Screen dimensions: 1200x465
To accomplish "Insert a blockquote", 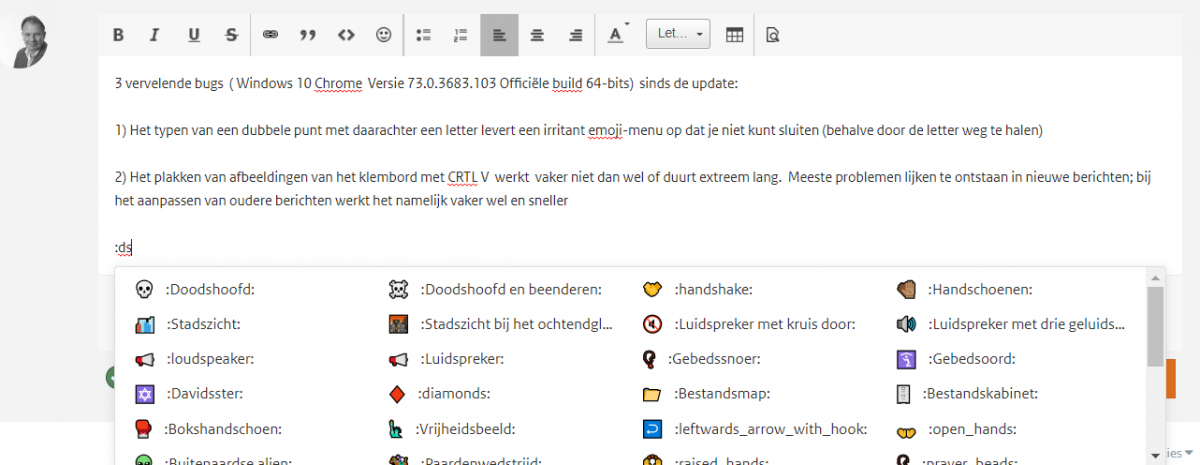I will click(x=307, y=34).
